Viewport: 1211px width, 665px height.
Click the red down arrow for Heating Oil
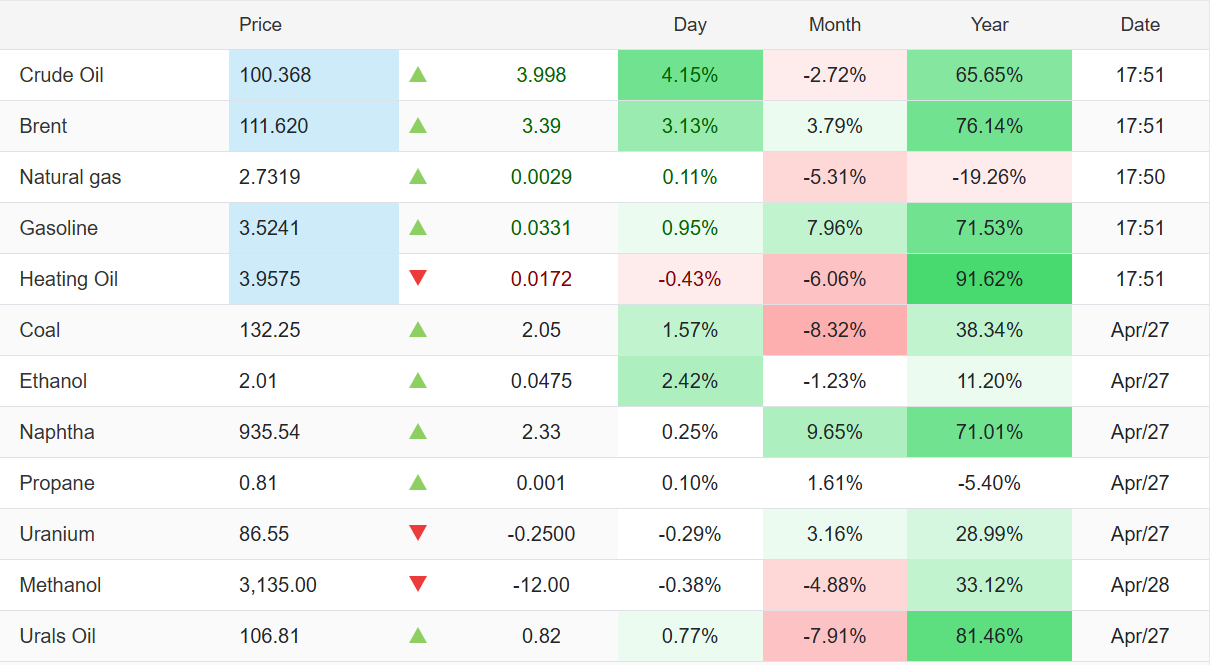tap(418, 278)
